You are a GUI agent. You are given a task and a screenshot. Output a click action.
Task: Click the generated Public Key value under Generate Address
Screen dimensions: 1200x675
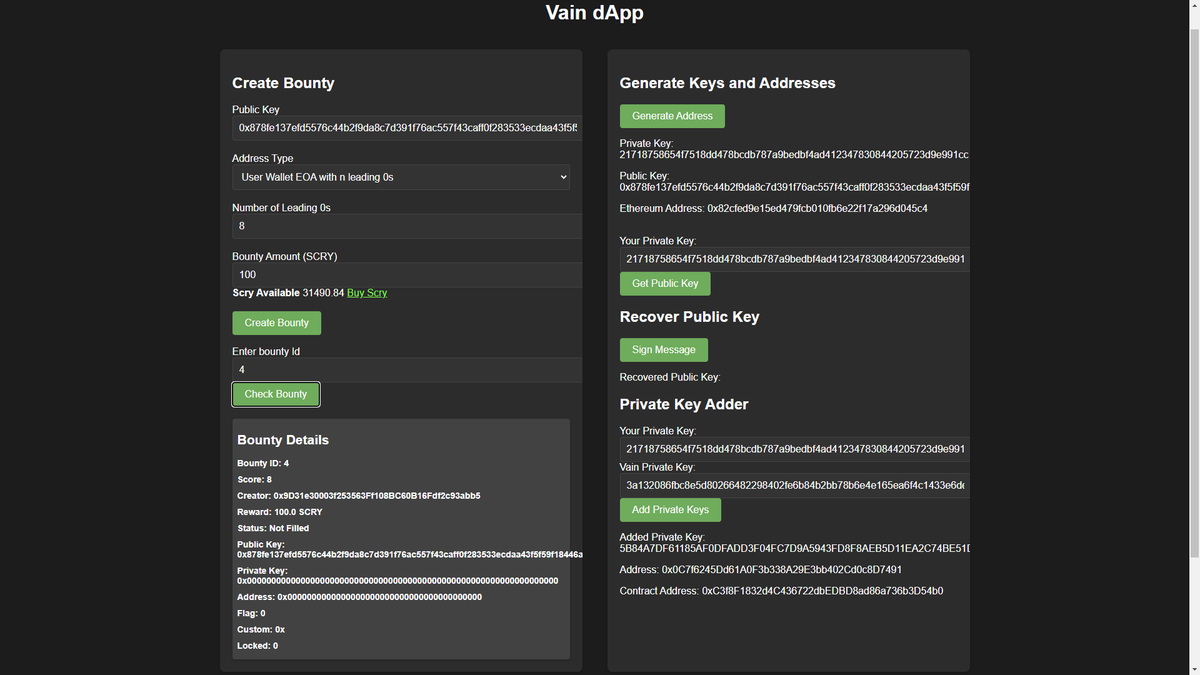pos(795,187)
